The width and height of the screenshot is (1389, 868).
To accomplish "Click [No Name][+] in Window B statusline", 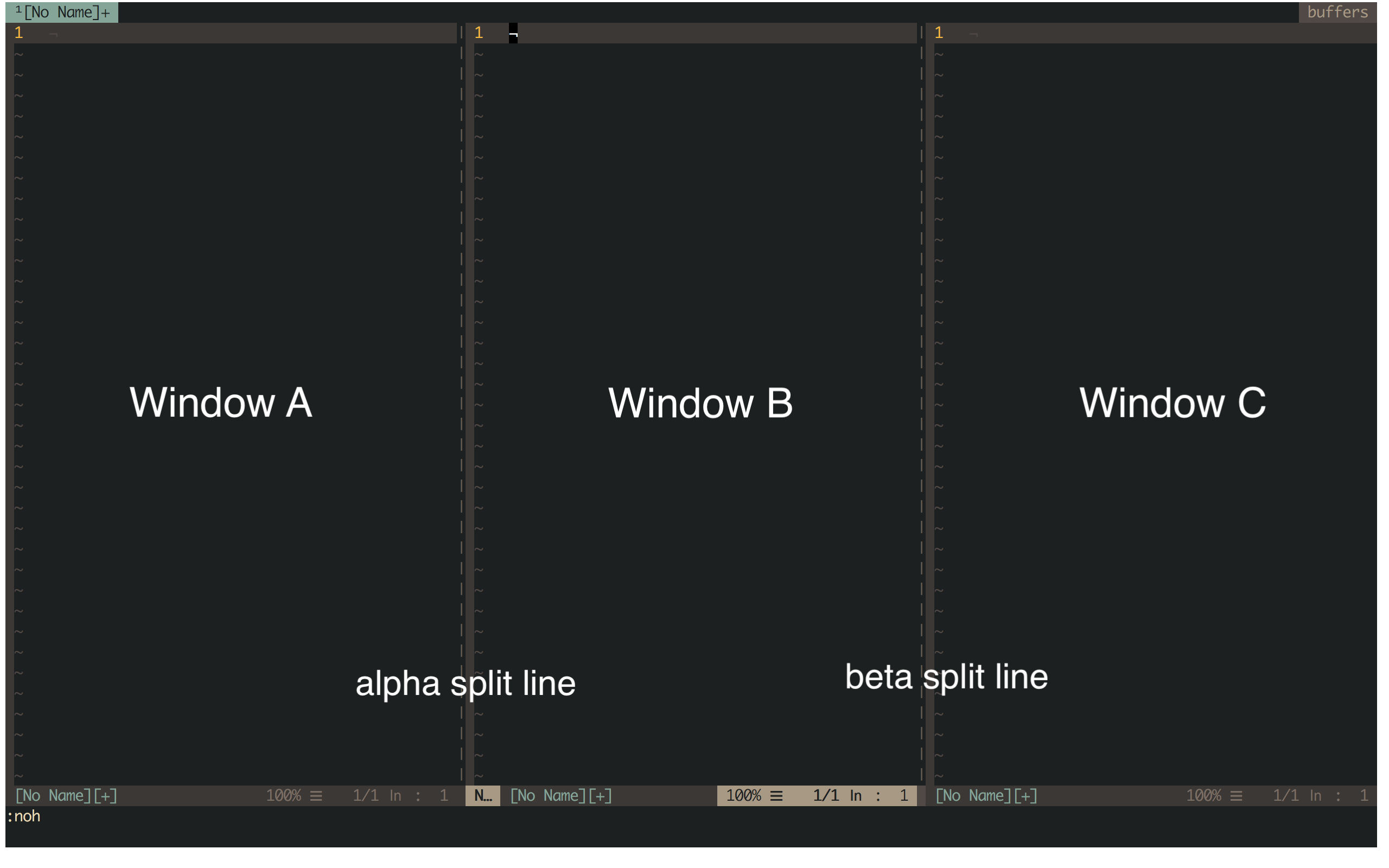I will [561, 796].
